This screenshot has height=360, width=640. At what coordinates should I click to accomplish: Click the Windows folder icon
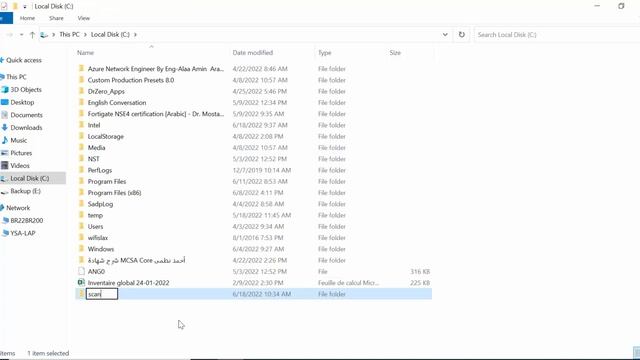point(81,249)
